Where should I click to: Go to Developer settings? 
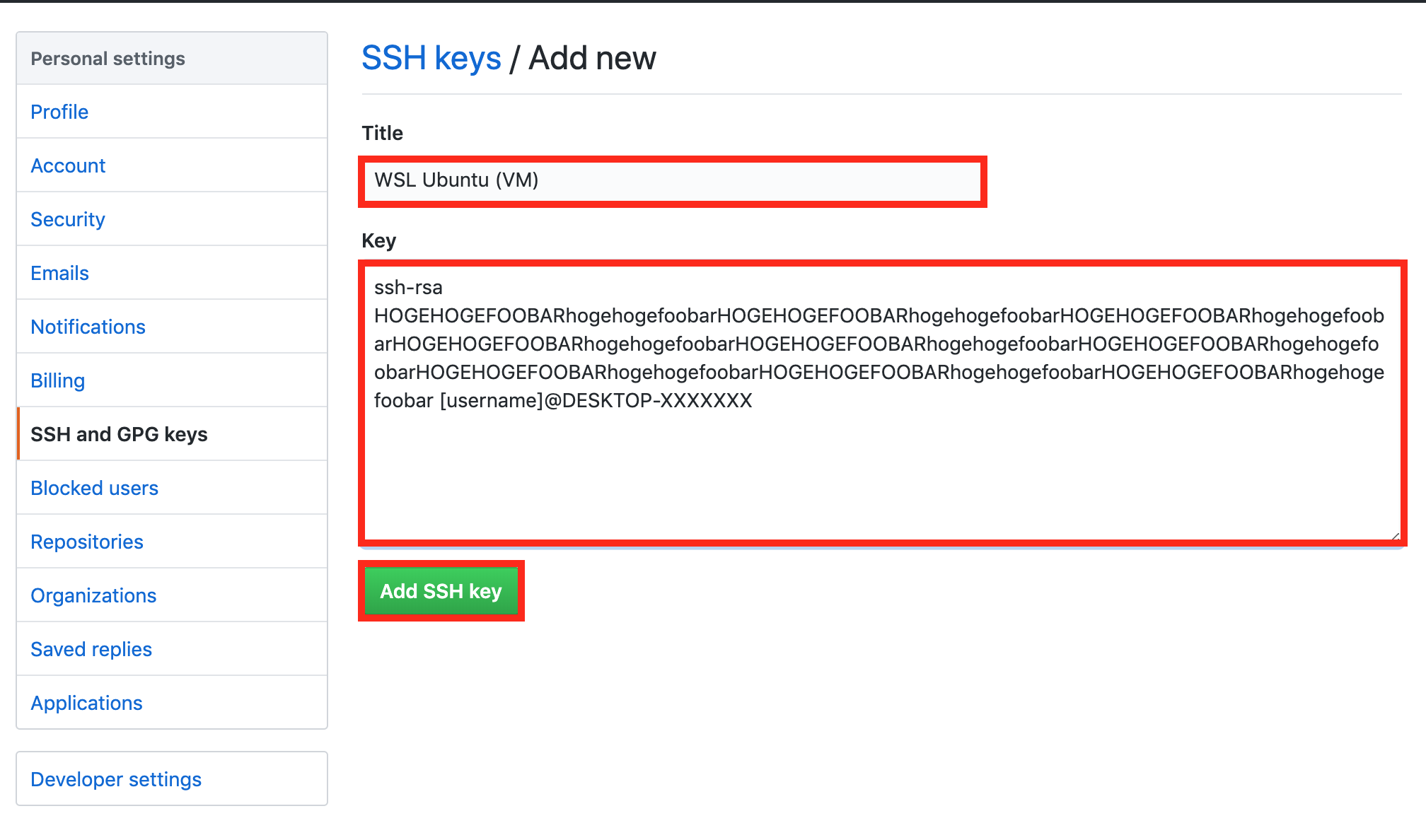116,778
